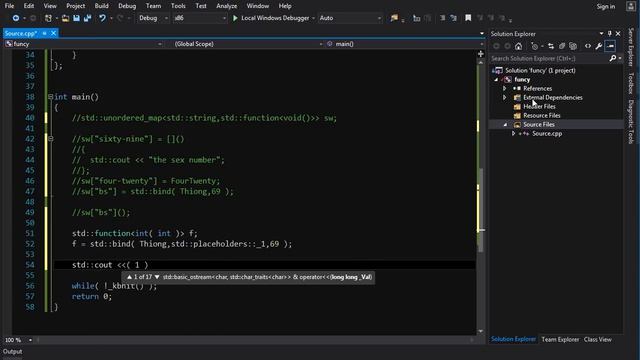
Task: Open the Build menu
Action: tap(101, 6)
